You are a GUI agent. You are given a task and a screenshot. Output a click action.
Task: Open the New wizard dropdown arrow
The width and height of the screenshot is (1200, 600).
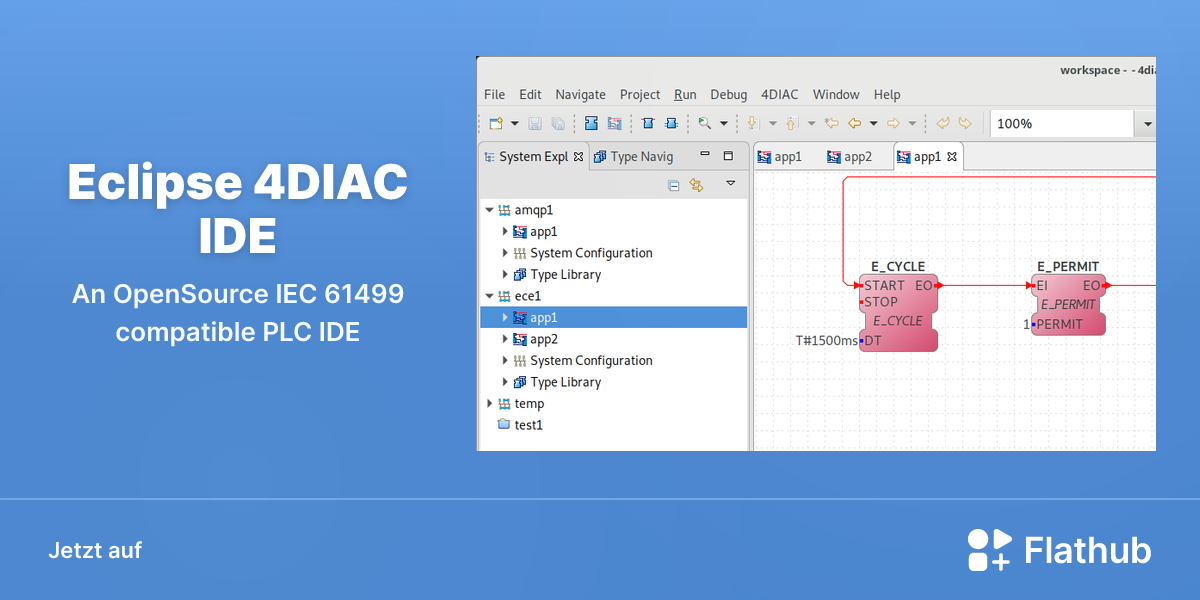pyautogui.click(x=515, y=124)
